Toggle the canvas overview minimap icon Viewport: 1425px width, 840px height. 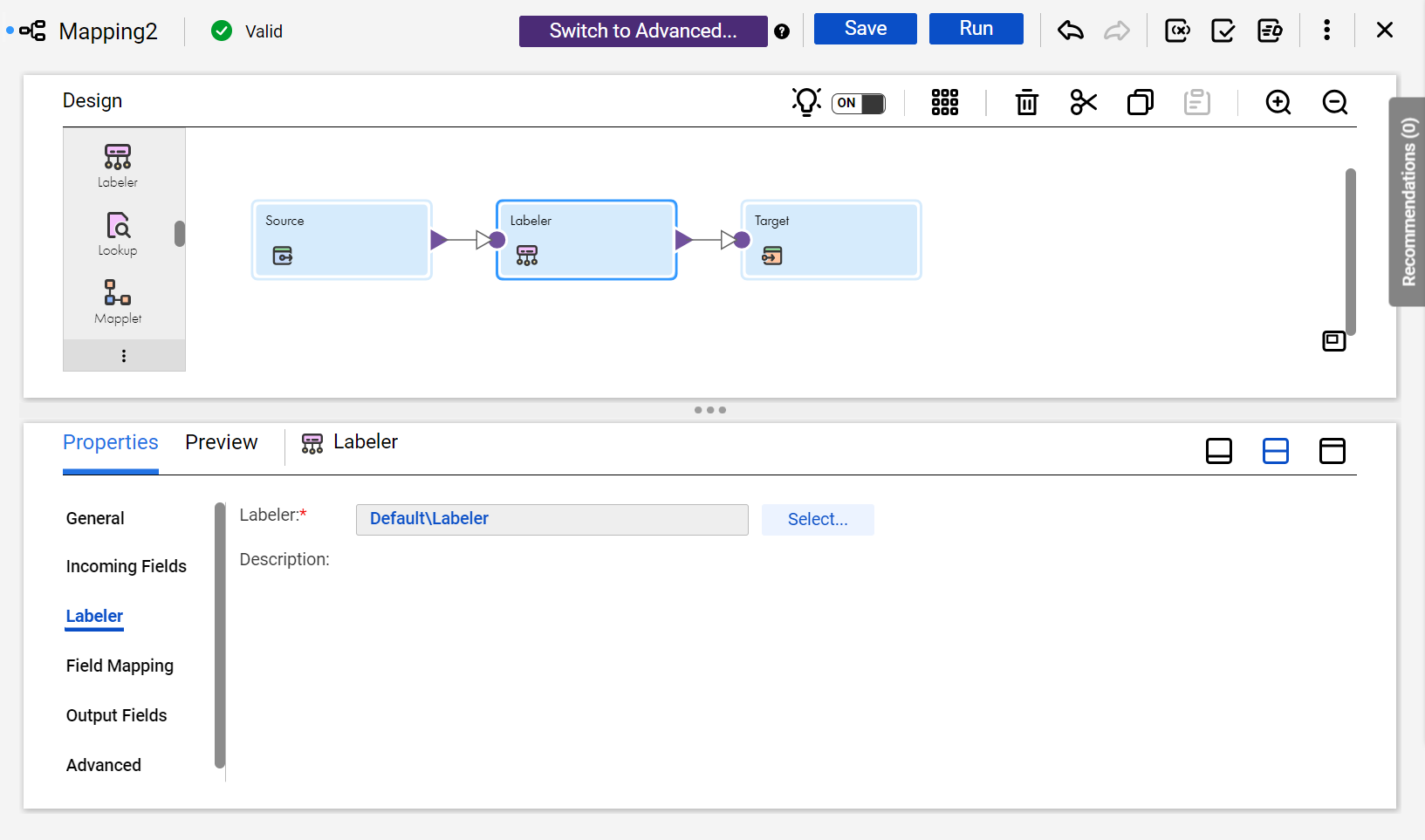tap(1334, 341)
